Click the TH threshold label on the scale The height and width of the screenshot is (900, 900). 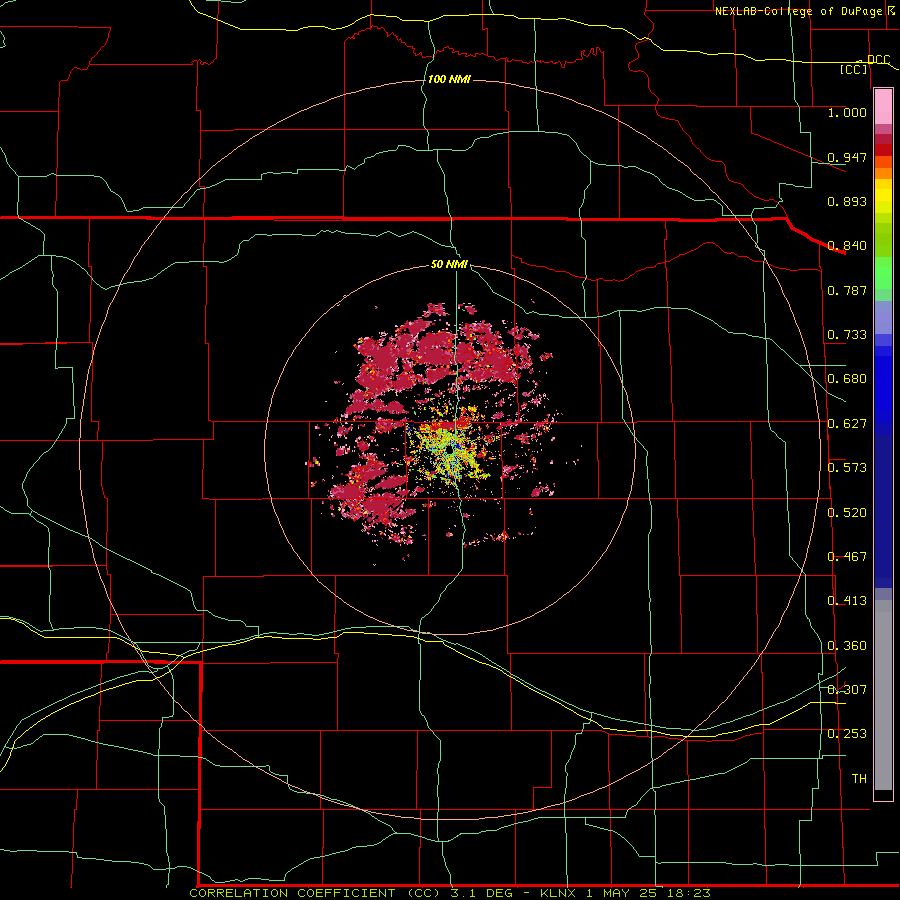(859, 779)
